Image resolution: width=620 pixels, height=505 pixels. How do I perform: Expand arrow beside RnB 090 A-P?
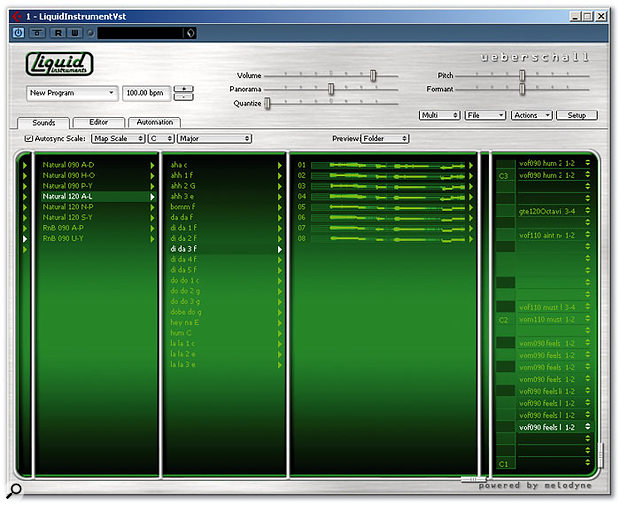(x=152, y=228)
